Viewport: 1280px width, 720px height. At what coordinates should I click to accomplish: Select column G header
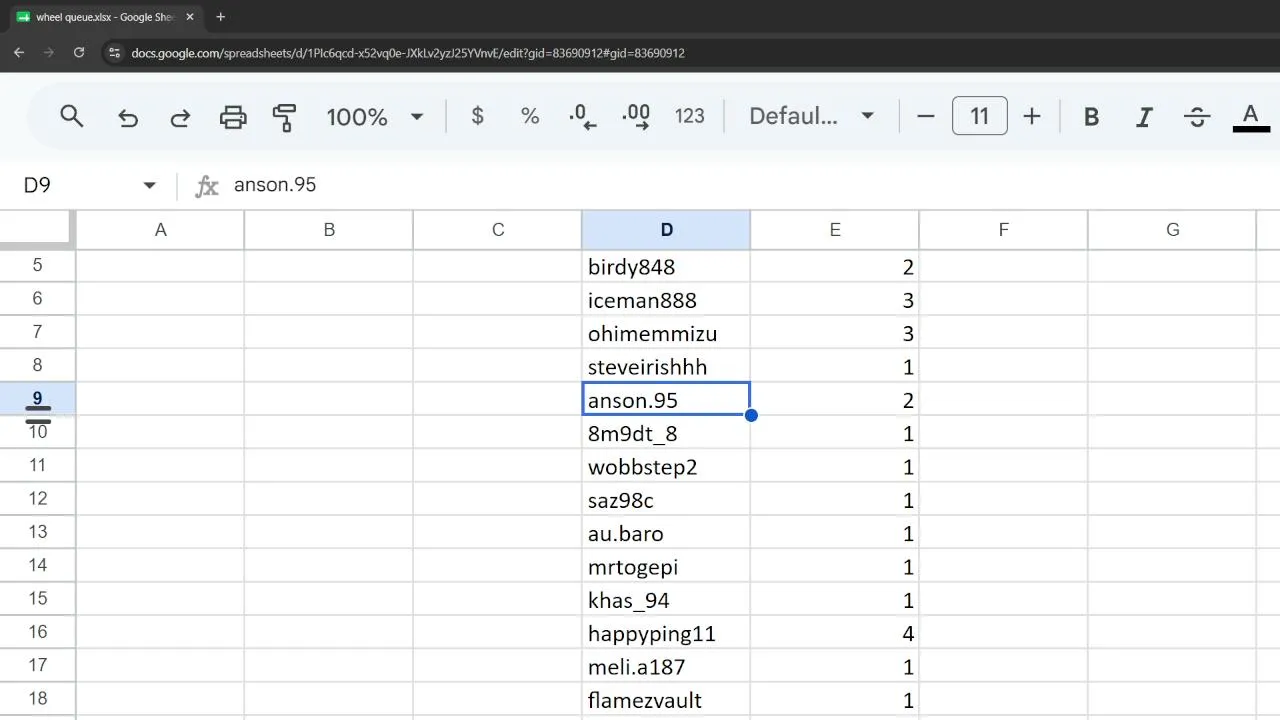coord(1172,230)
